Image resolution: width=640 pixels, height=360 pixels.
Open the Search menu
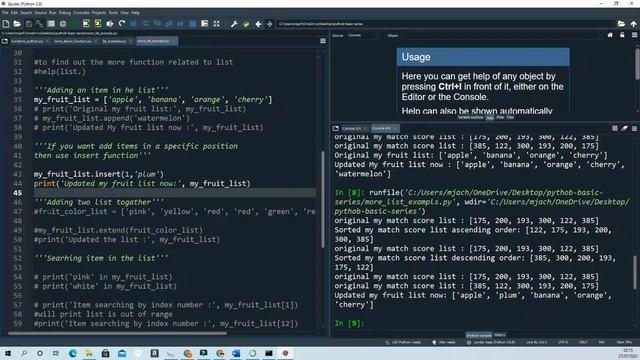pyautogui.click(x=26, y=13)
